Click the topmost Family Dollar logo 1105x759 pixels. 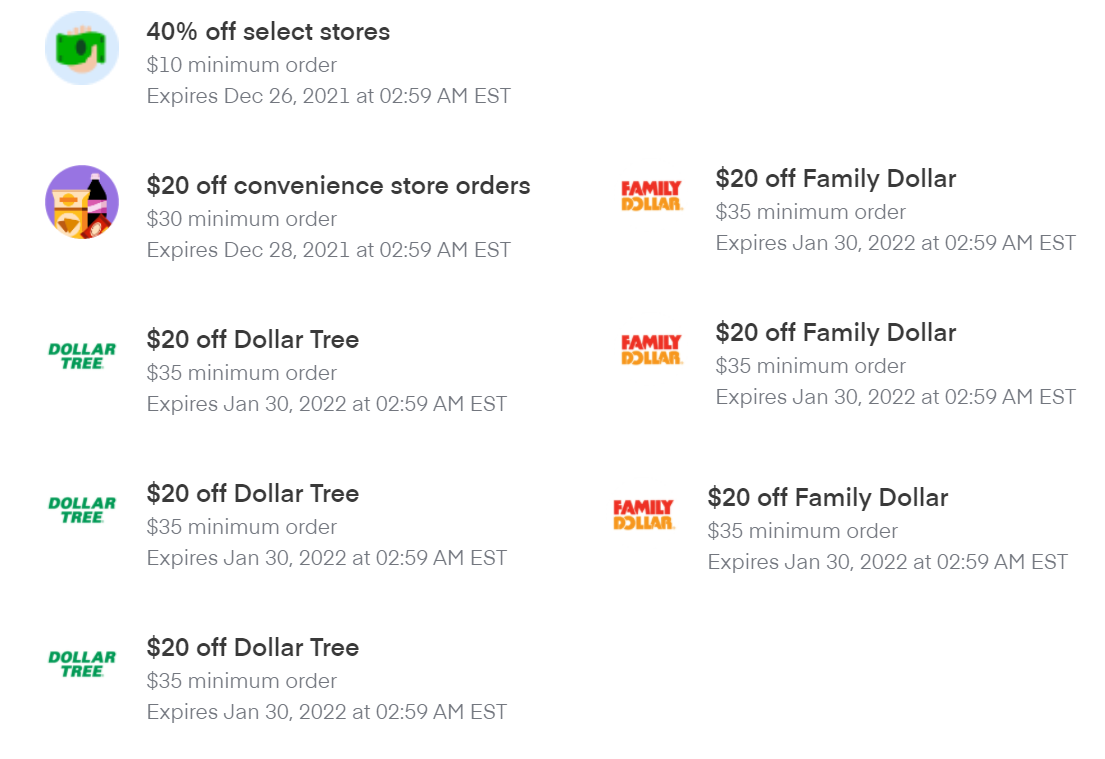(651, 196)
